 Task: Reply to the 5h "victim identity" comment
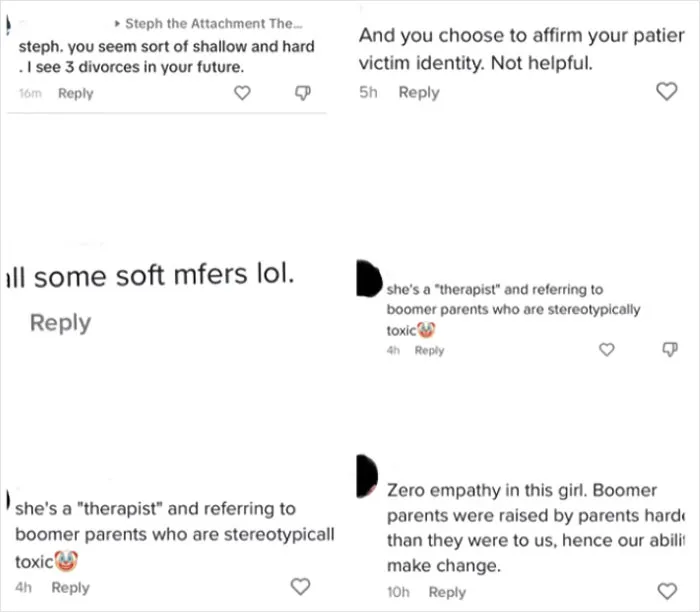click(419, 92)
